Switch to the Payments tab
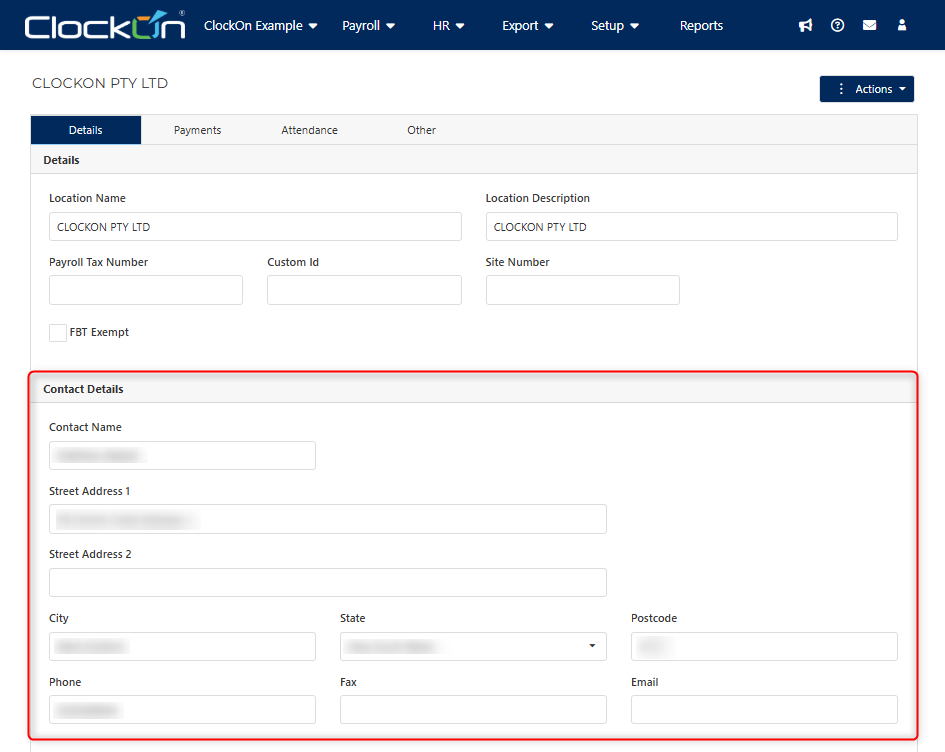This screenshot has width=945, height=752. tap(197, 130)
